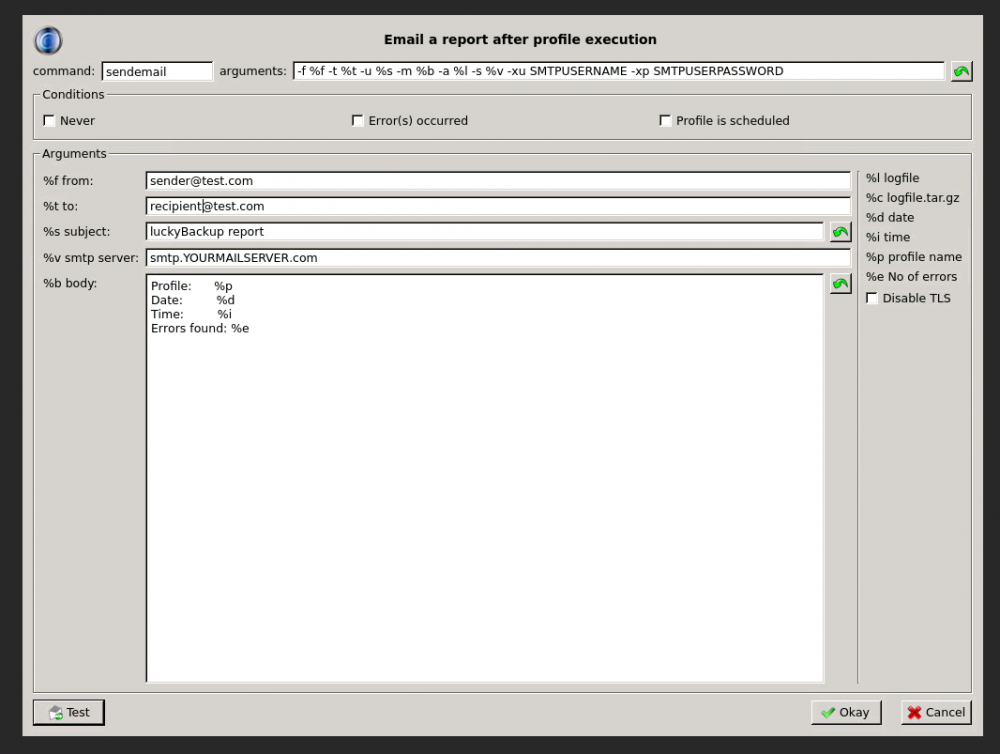Focus the command input field
1000x754 pixels.
tap(157, 71)
